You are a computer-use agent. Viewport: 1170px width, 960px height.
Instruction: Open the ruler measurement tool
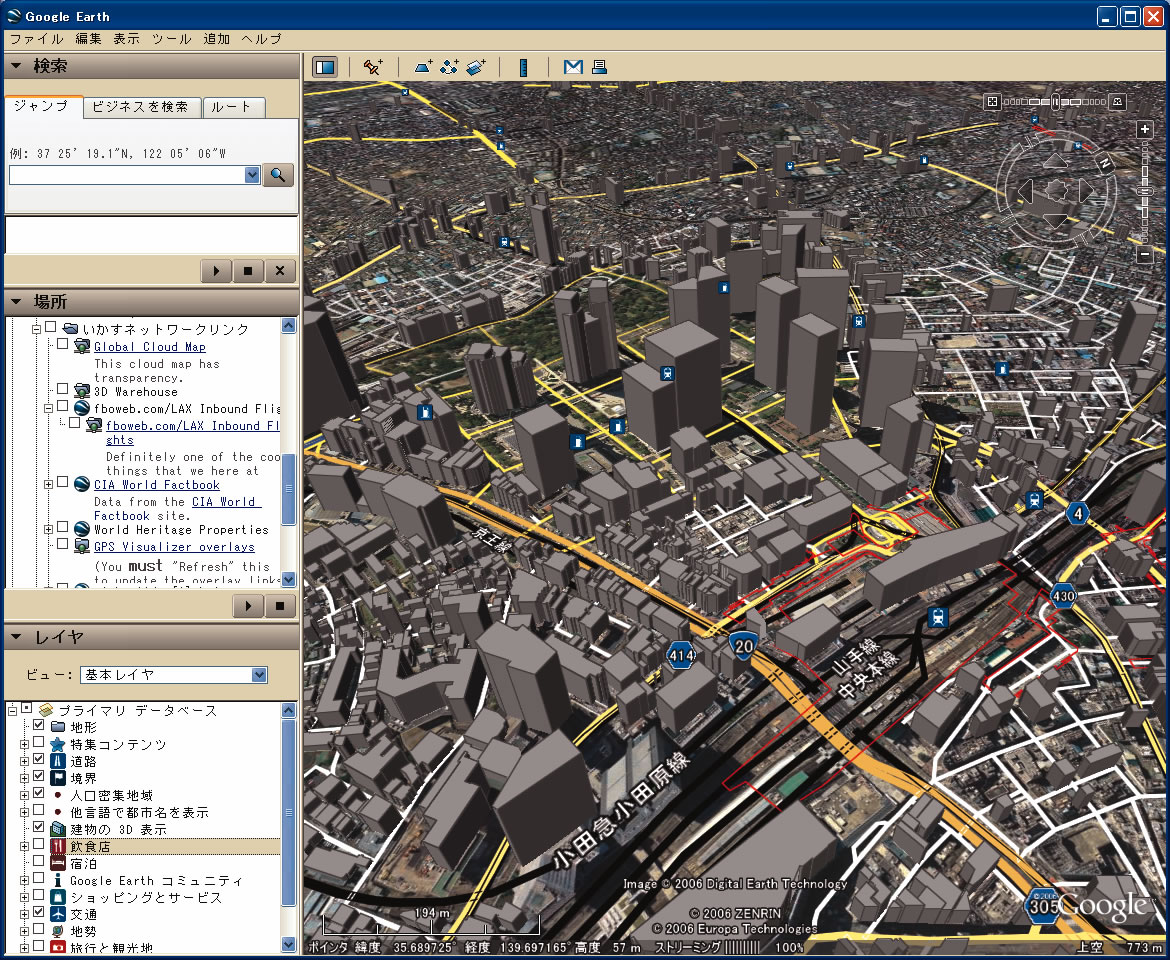[x=523, y=68]
